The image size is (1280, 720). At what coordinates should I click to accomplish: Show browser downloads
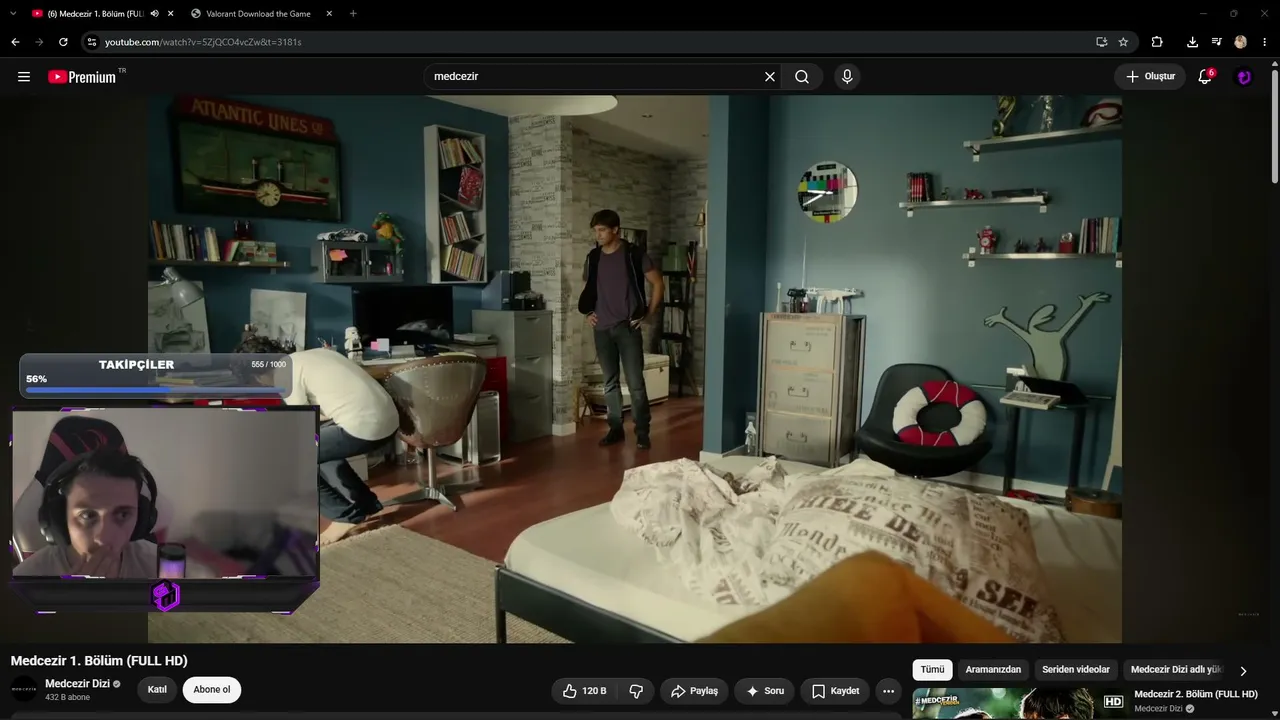(x=1192, y=42)
